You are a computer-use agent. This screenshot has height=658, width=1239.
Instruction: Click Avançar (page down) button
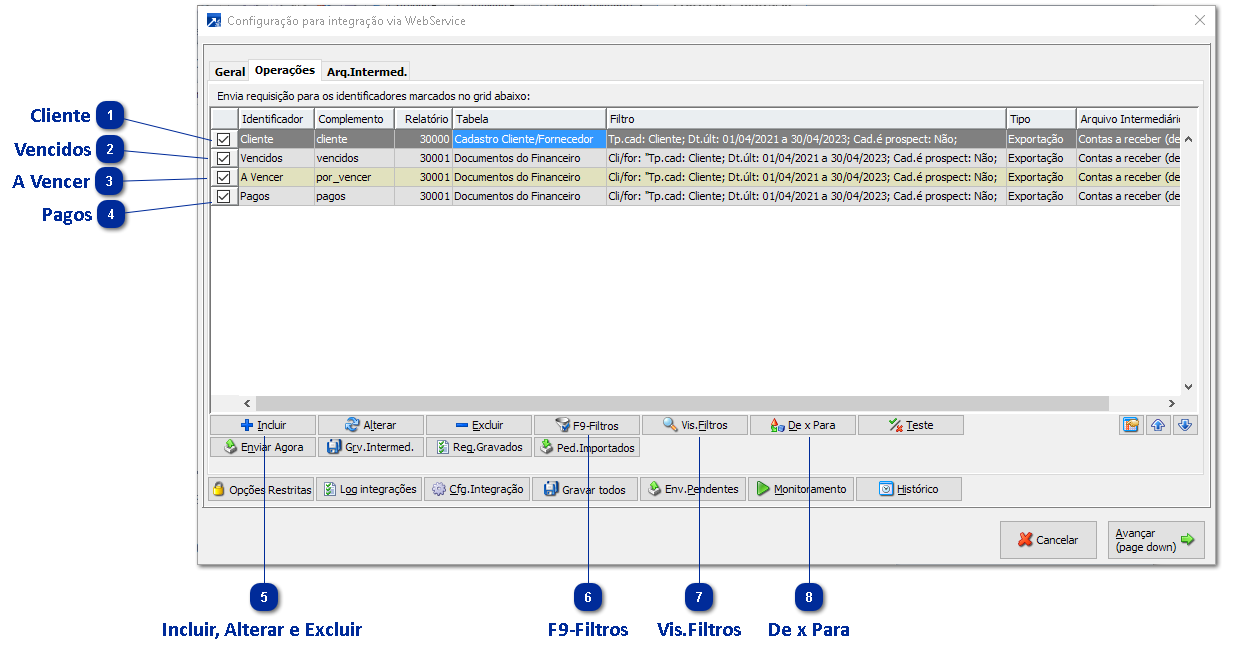click(1155, 540)
